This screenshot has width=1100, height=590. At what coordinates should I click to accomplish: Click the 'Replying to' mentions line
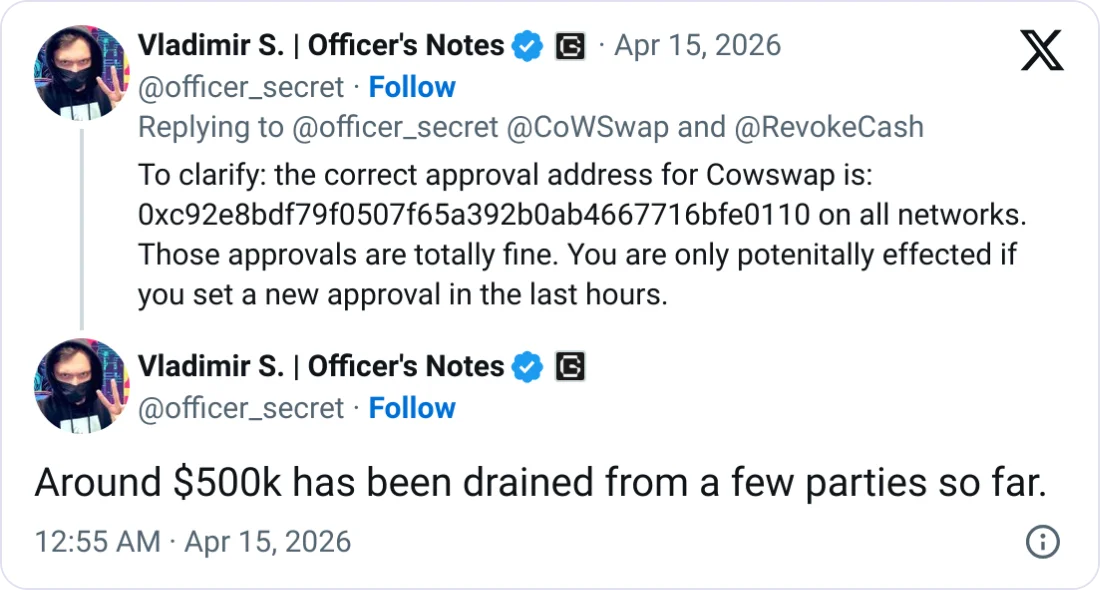tap(530, 128)
